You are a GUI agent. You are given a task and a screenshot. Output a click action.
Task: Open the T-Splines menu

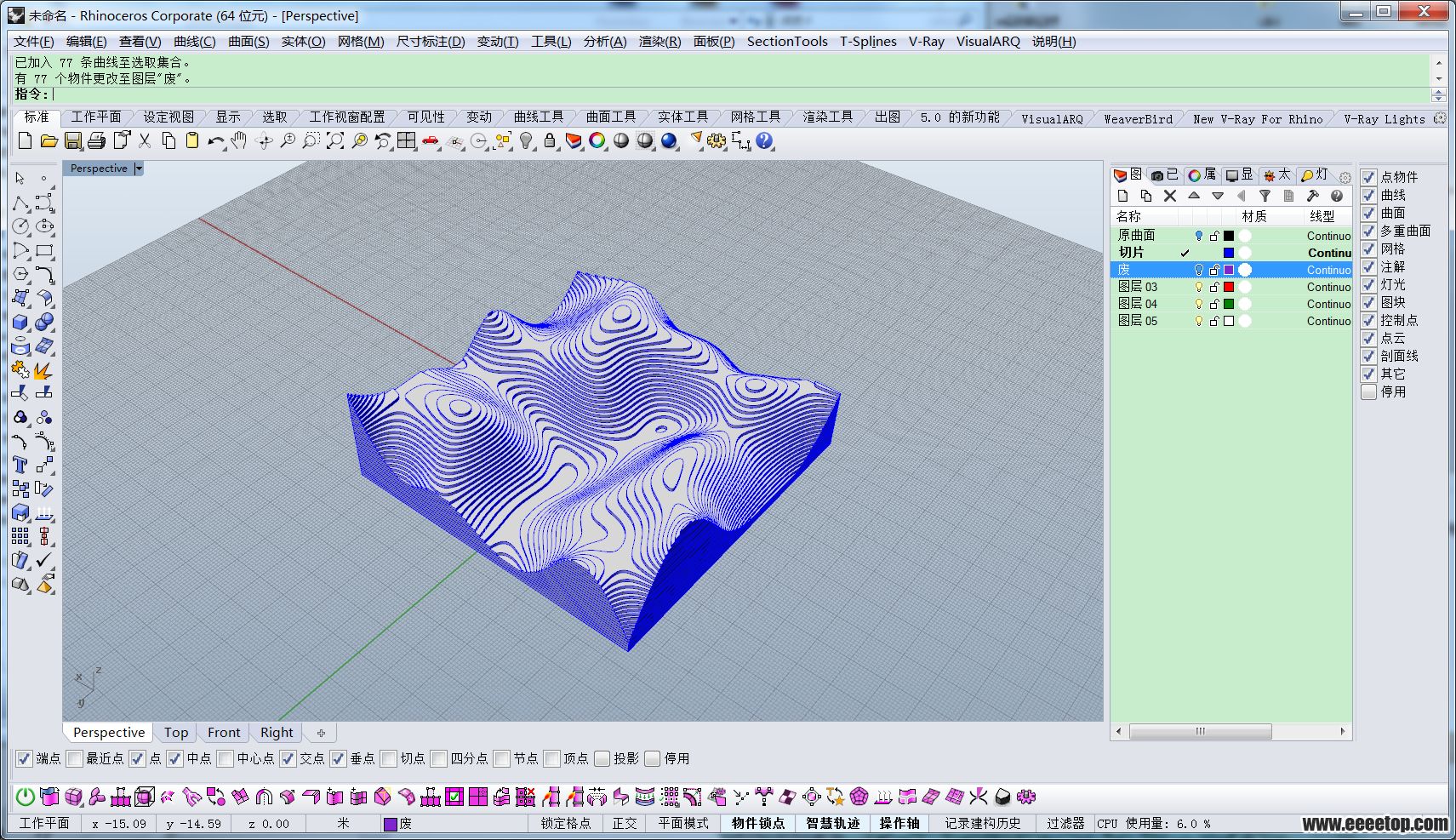tap(868, 42)
